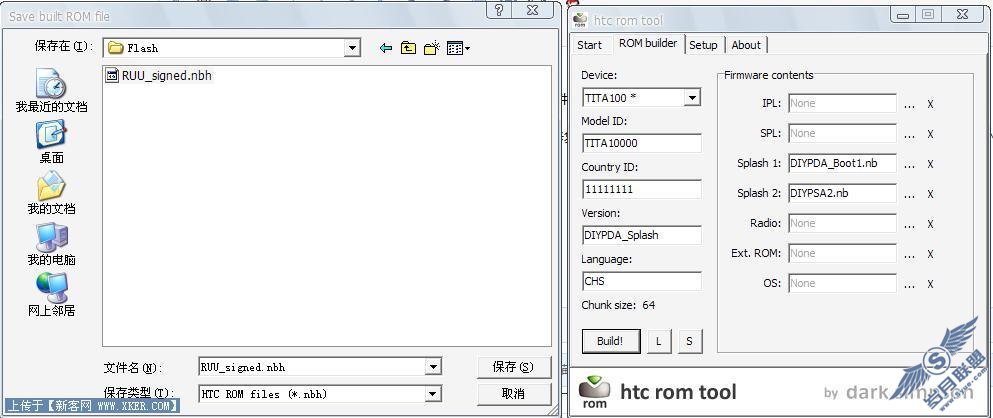The width and height of the screenshot is (993, 418).
Task: Open My Documents shortcut (我的文档)
Action: 52,194
